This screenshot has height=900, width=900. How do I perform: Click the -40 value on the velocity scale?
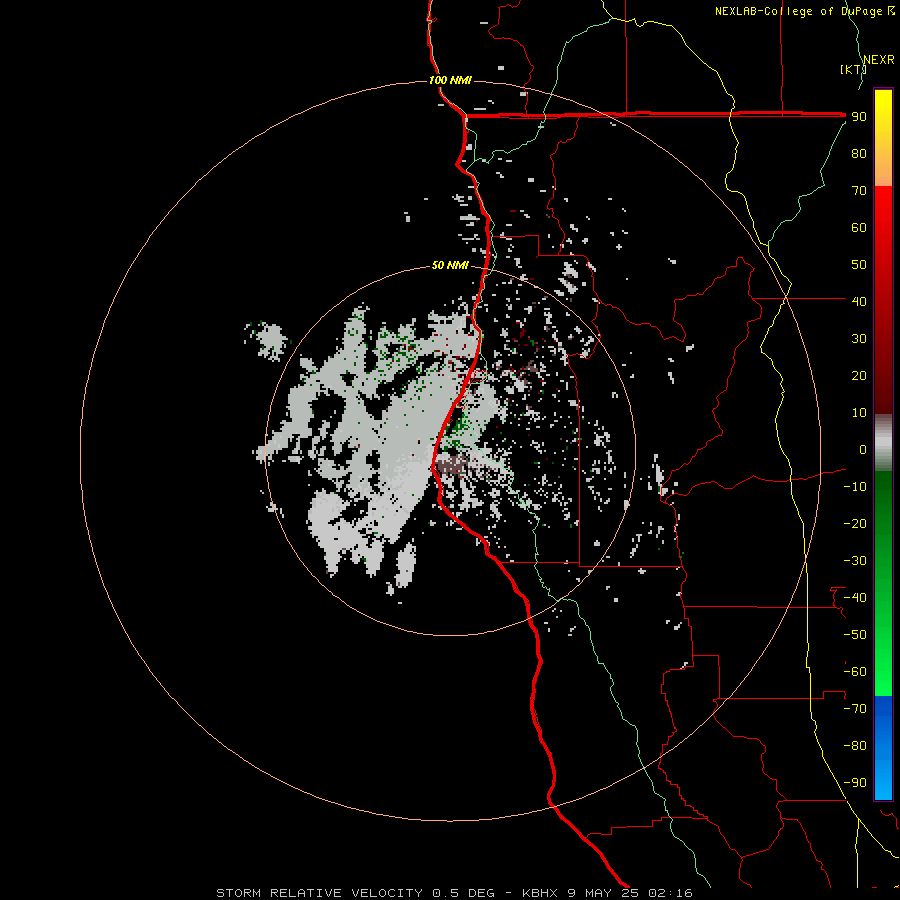855,598
